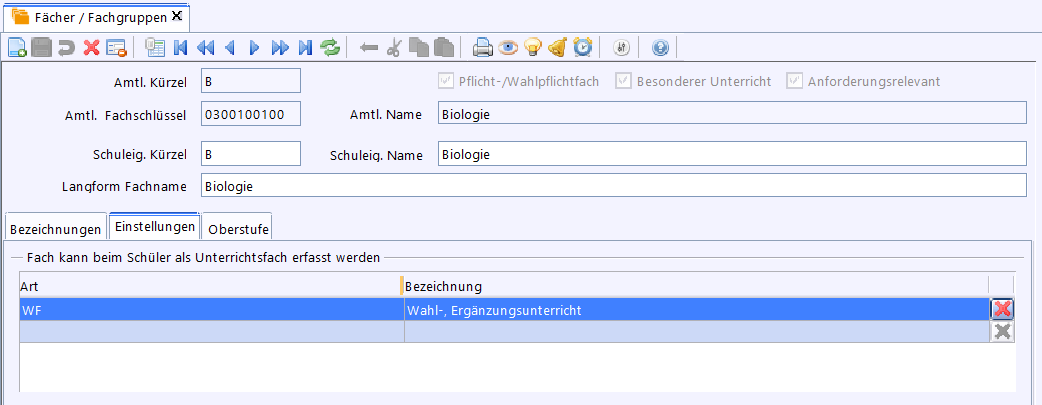Click the Amtl. Fachschlüssel field
This screenshot has width=1042, height=405.
point(251,114)
